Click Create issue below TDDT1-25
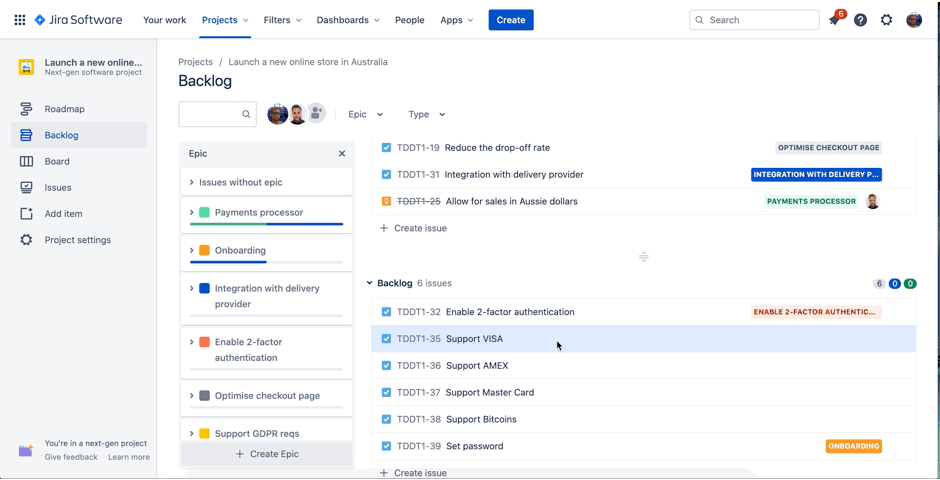 (414, 228)
